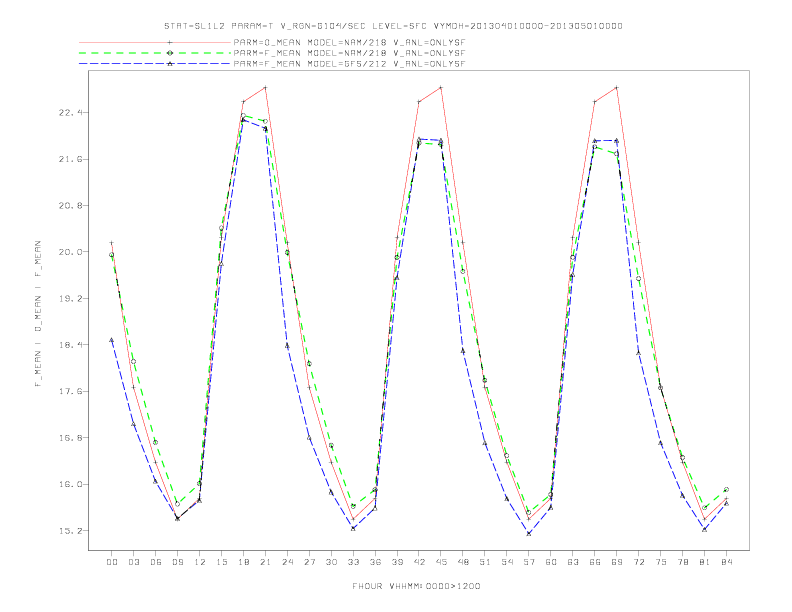Click y-axis tick value 21.6
792x612 pixels.
coord(70,159)
